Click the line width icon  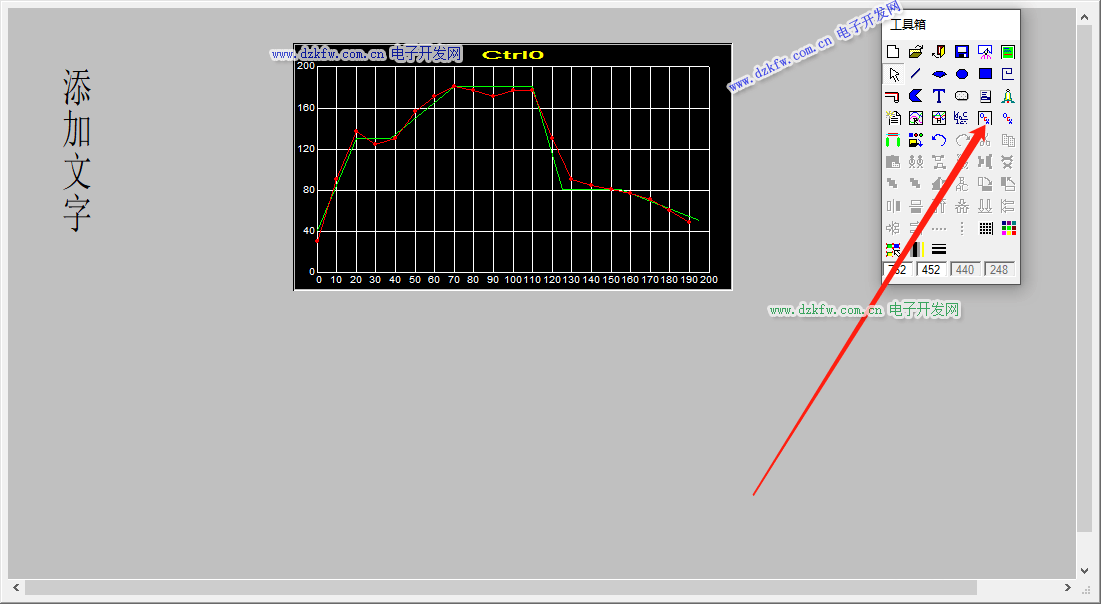pos(939,249)
